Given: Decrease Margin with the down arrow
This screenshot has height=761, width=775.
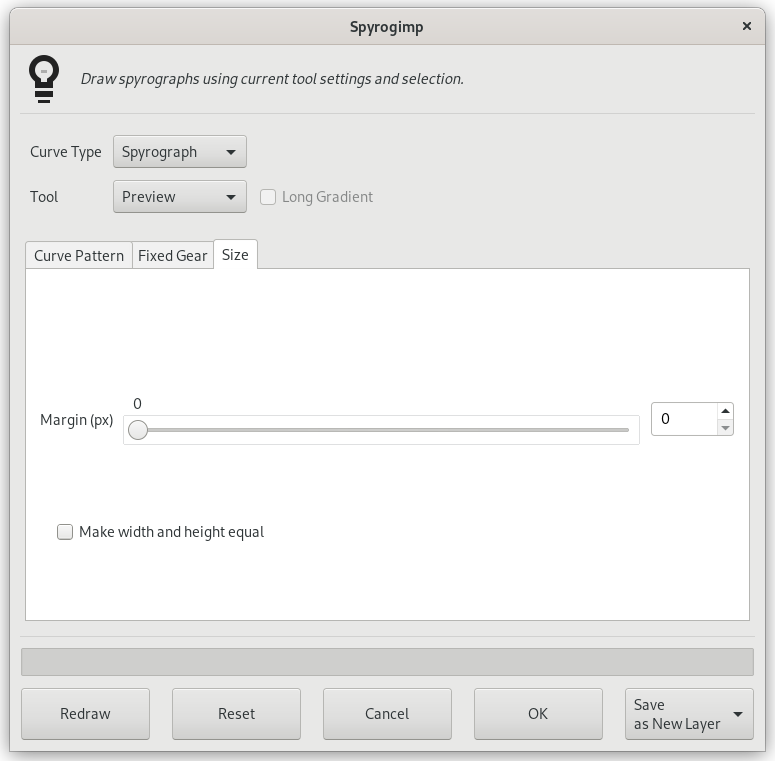Looking at the screenshot, I should pos(725,427).
